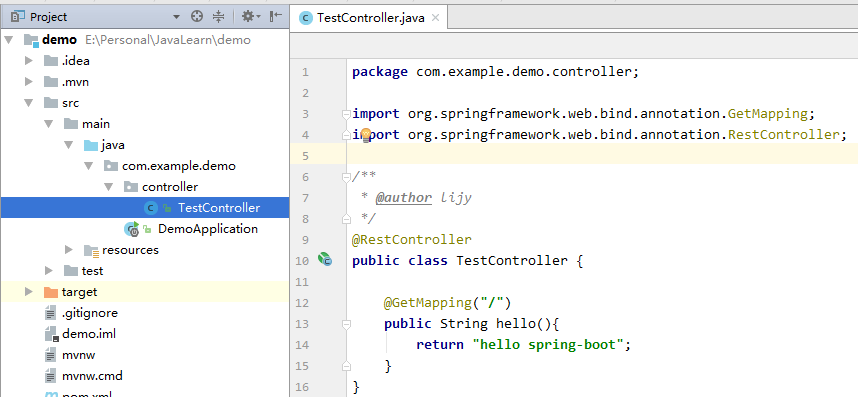Click the collapse all icon in Project panel
858x397 pixels.
(x=218, y=17)
